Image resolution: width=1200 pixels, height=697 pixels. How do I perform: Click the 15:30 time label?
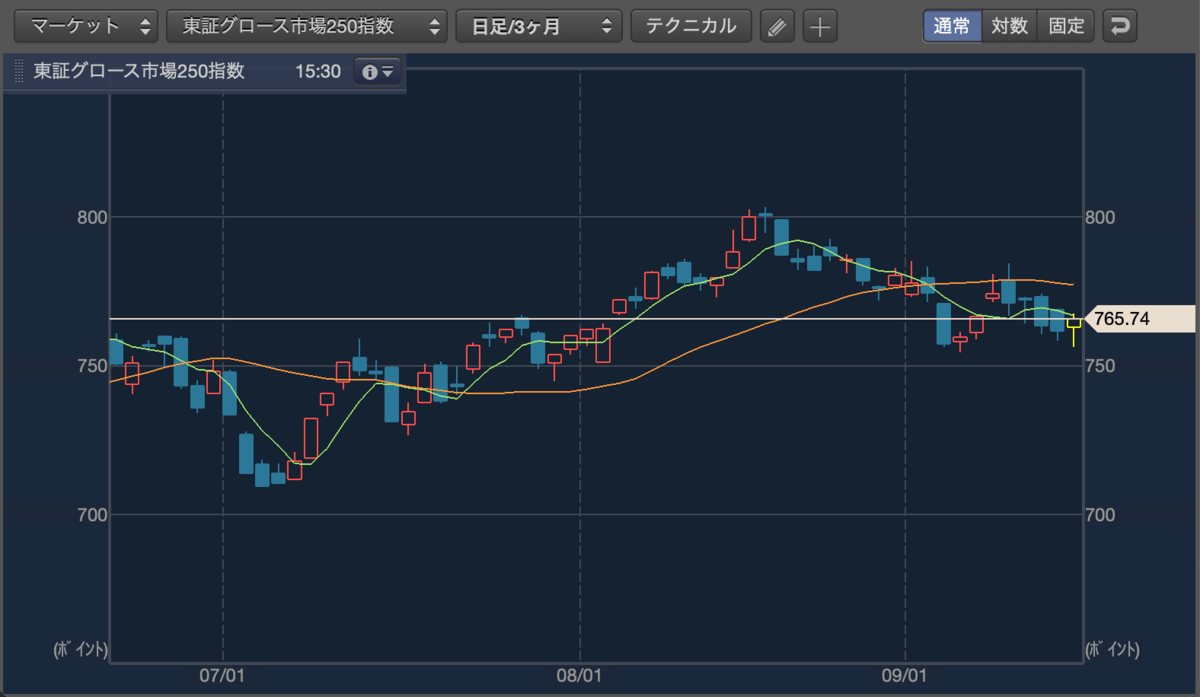click(318, 72)
